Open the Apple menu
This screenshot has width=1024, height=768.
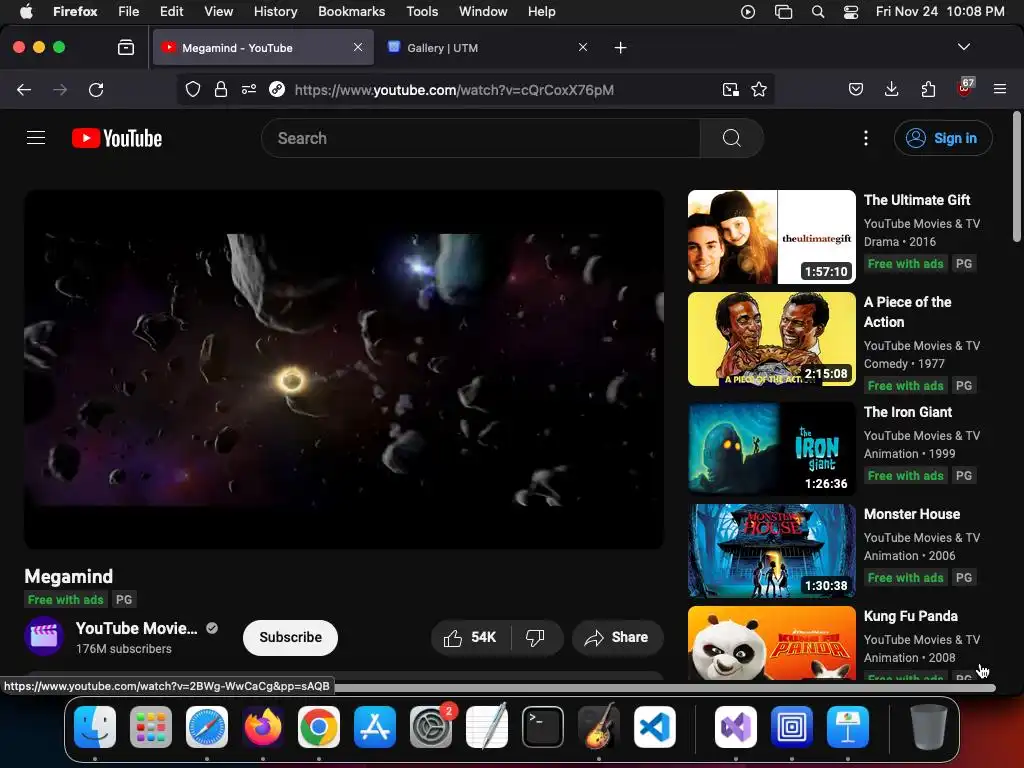pos(26,11)
